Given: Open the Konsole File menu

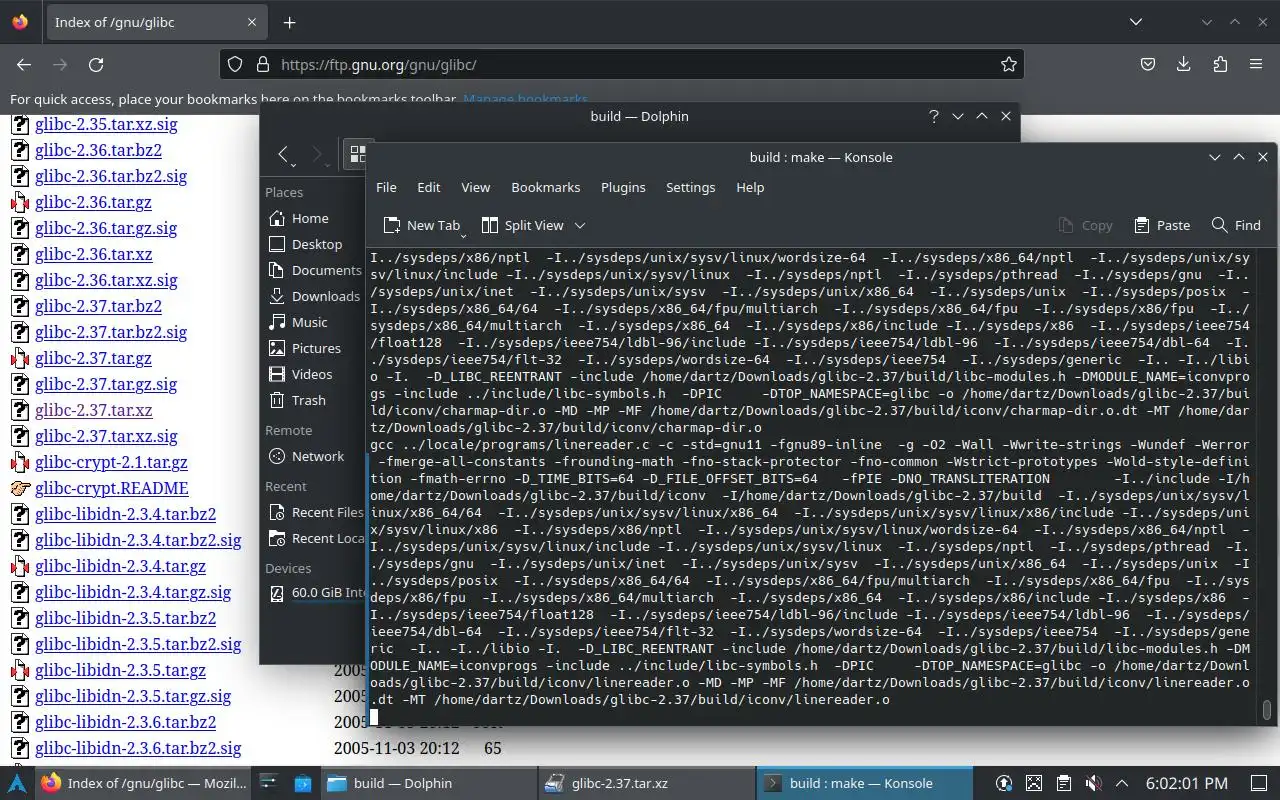Looking at the screenshot, I should click(386, 187).
